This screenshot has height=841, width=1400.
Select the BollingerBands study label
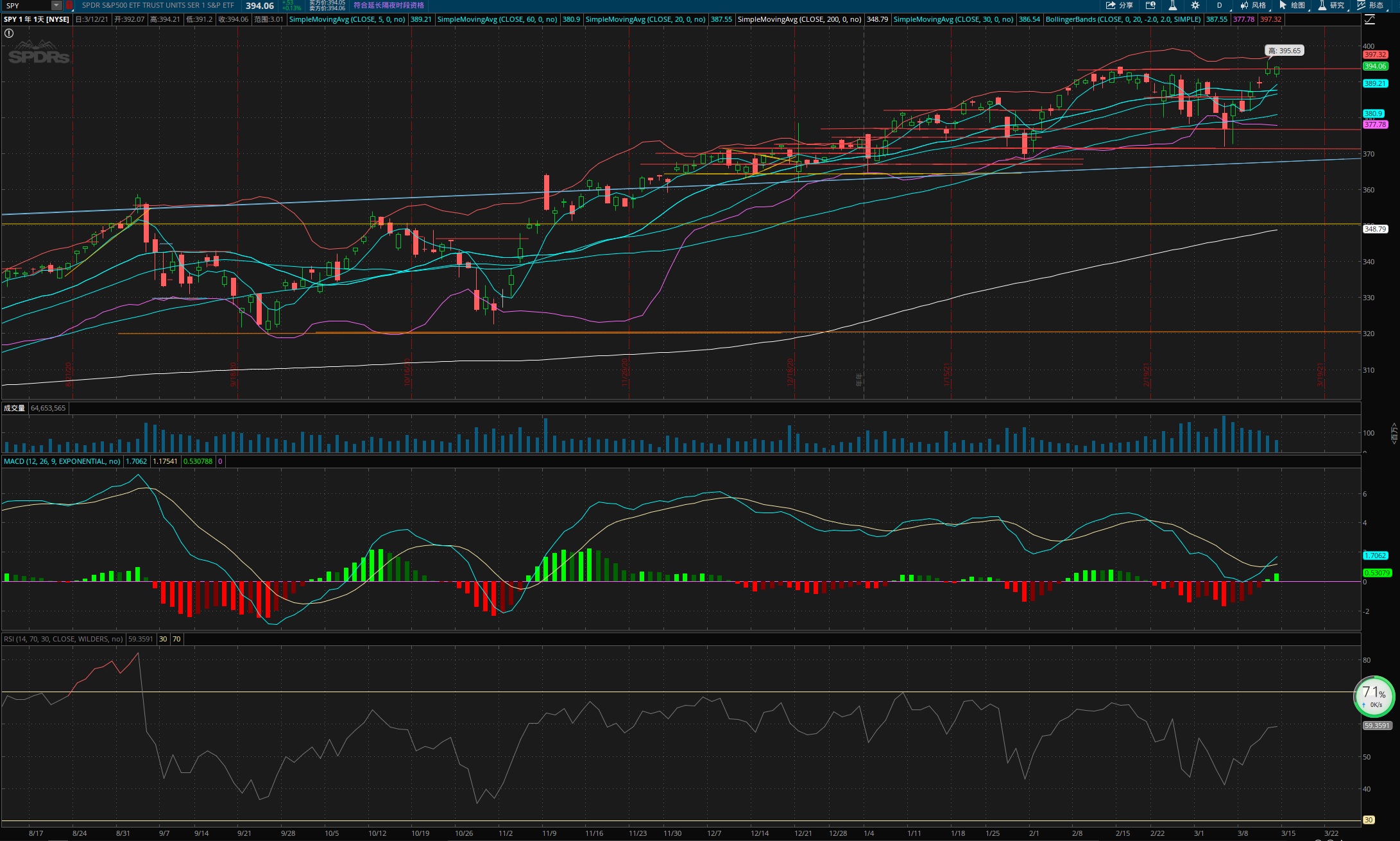1123,19
